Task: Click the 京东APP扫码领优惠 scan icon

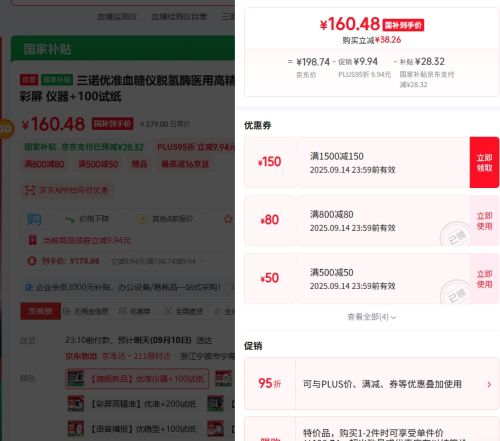Action: [x=30, y=190]
